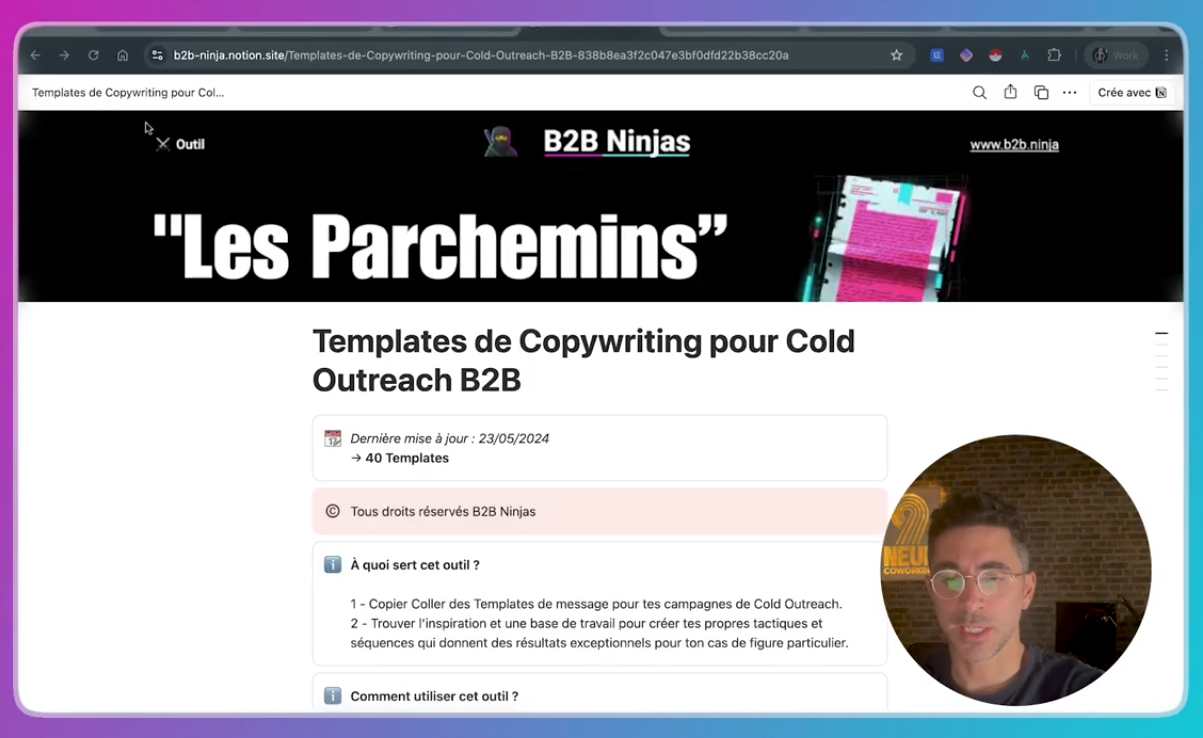Click the heading À quoi sert cet outil ?
Screen dimensions: 1203x738
tap(415, 565)
